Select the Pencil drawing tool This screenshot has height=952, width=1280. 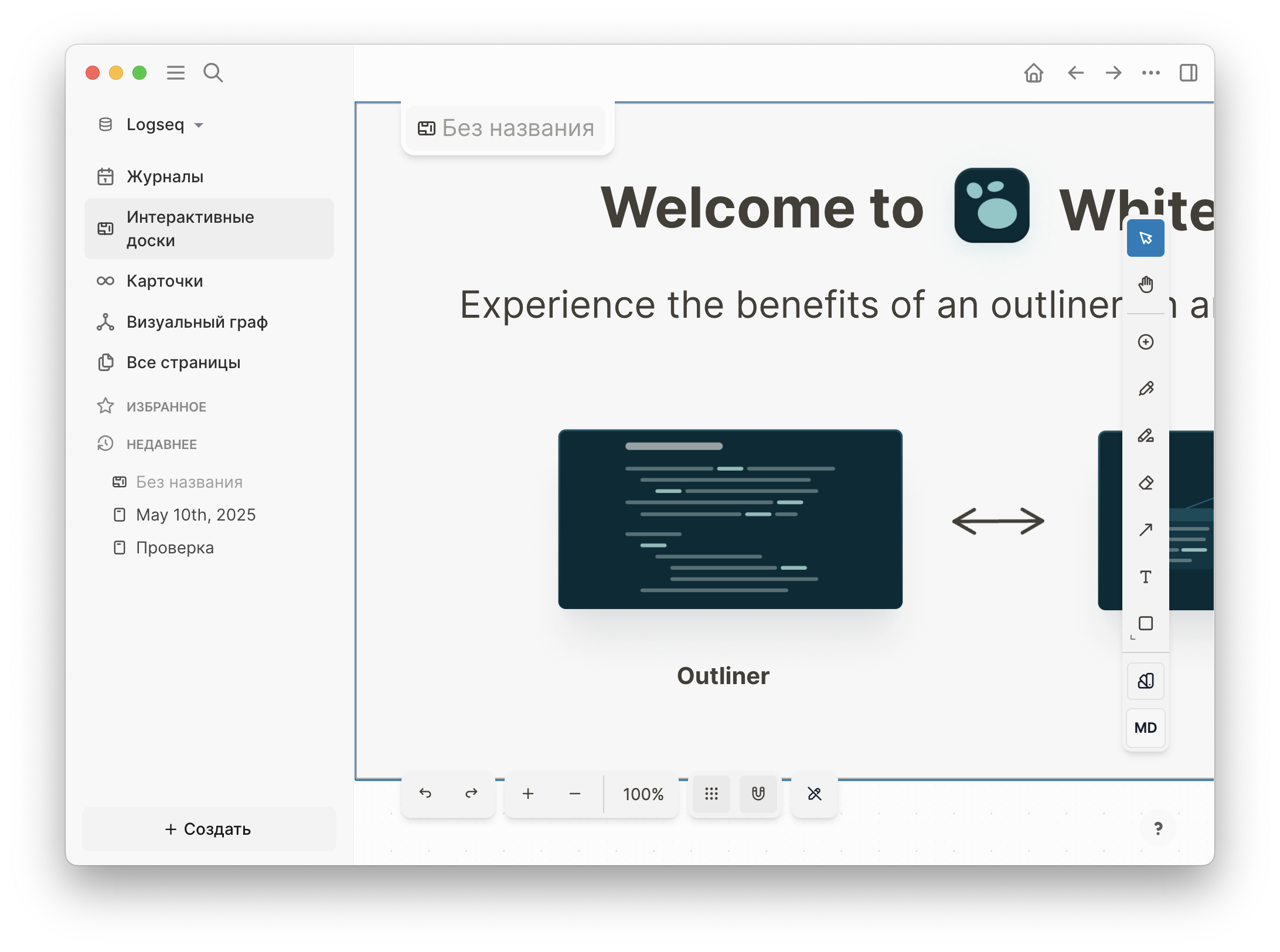point(1146,389)
